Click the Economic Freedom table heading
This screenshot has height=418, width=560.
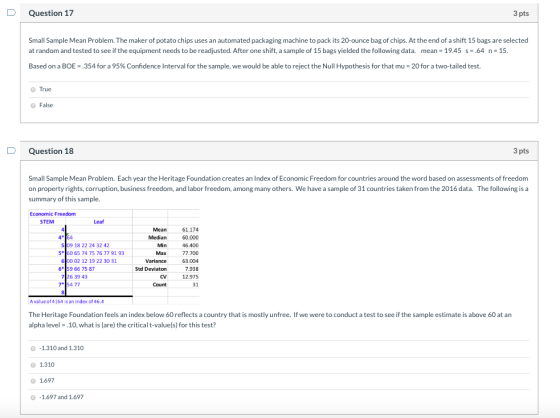tap(53, 214)
